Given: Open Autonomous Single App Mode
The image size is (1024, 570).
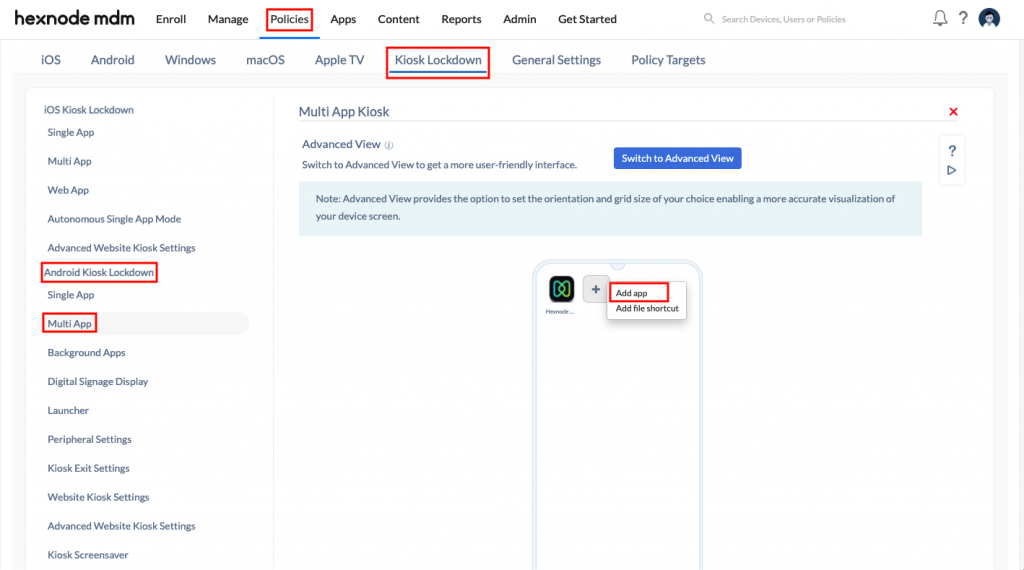Looking at the screenshot, I should click(x=114, y=219).
